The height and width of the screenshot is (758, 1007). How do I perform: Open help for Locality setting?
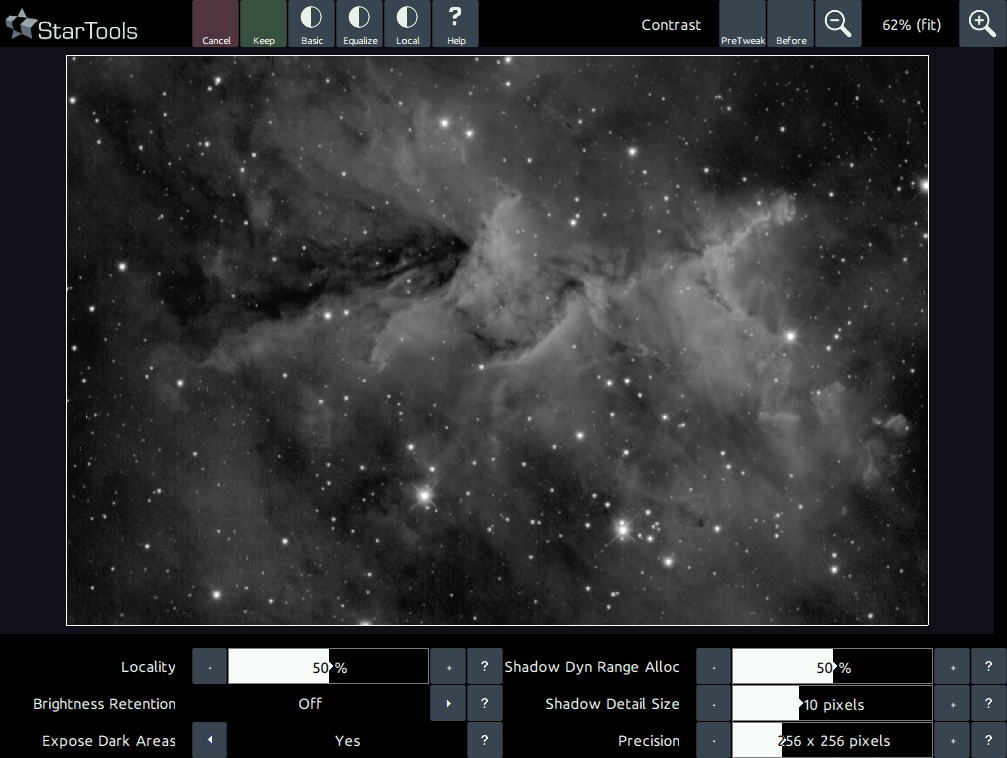(x=485, y=667)
